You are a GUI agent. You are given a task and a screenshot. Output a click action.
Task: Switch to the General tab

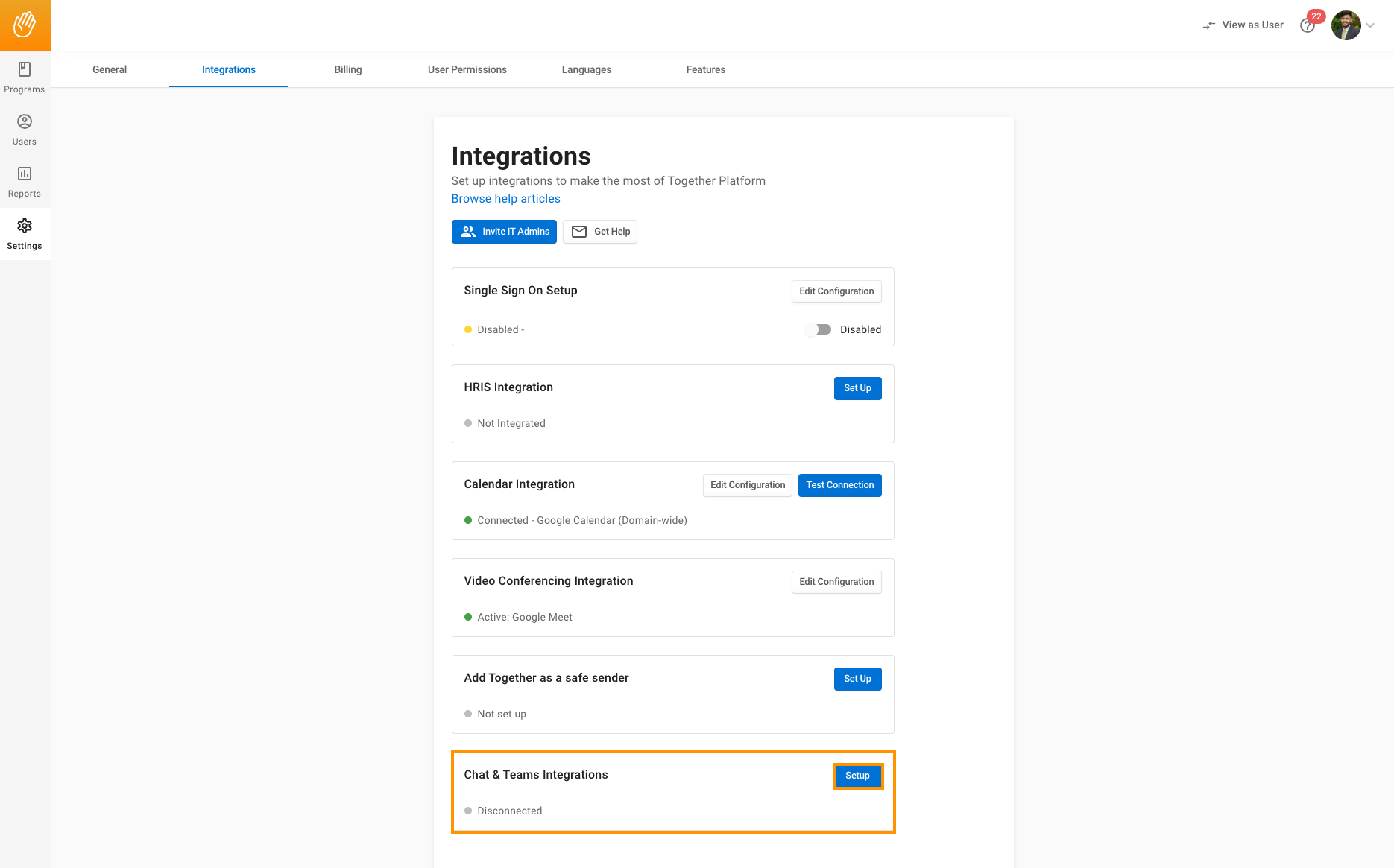(x=110, y=69)
